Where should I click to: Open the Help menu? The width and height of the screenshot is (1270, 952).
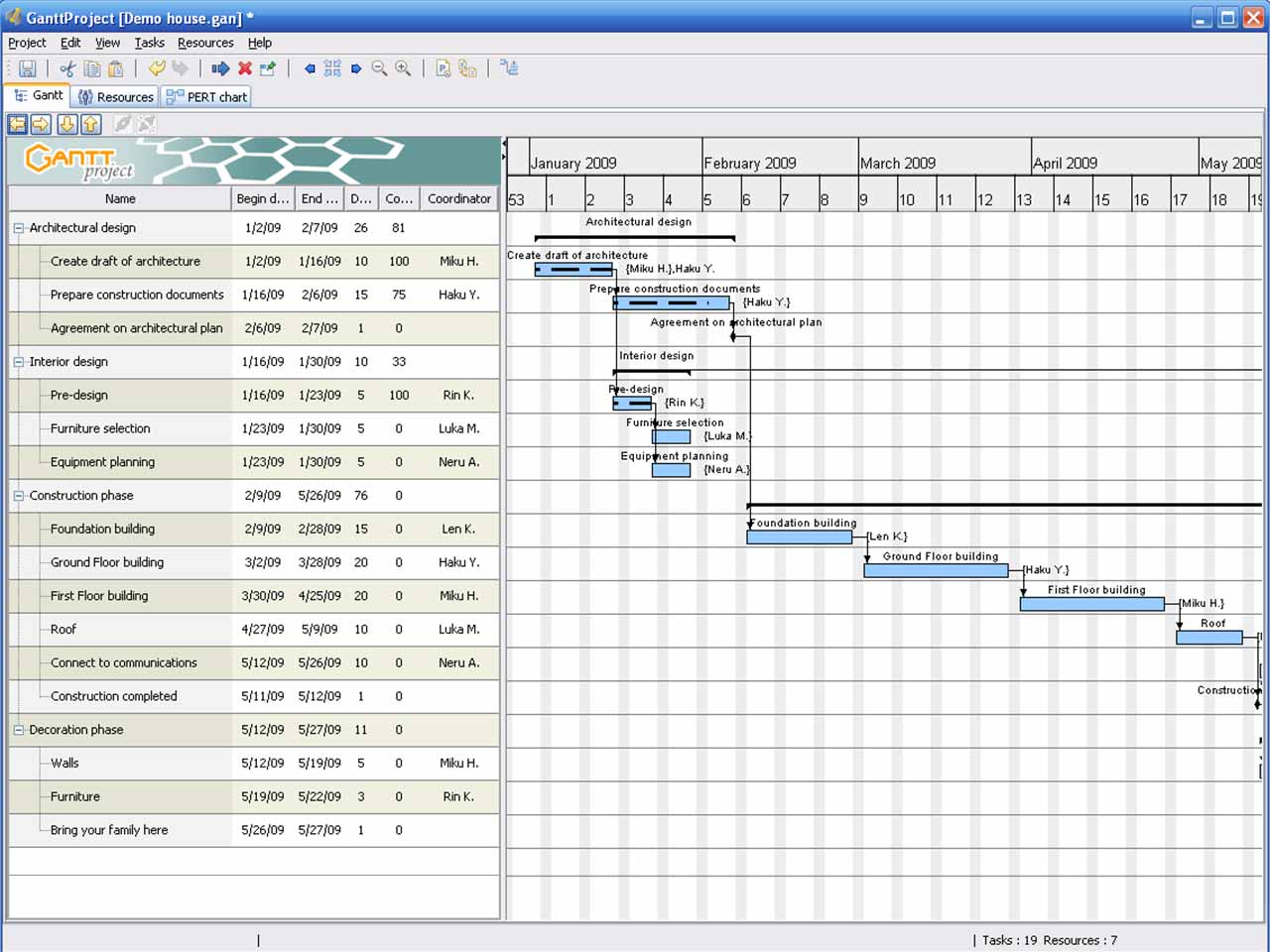(260, 43)
